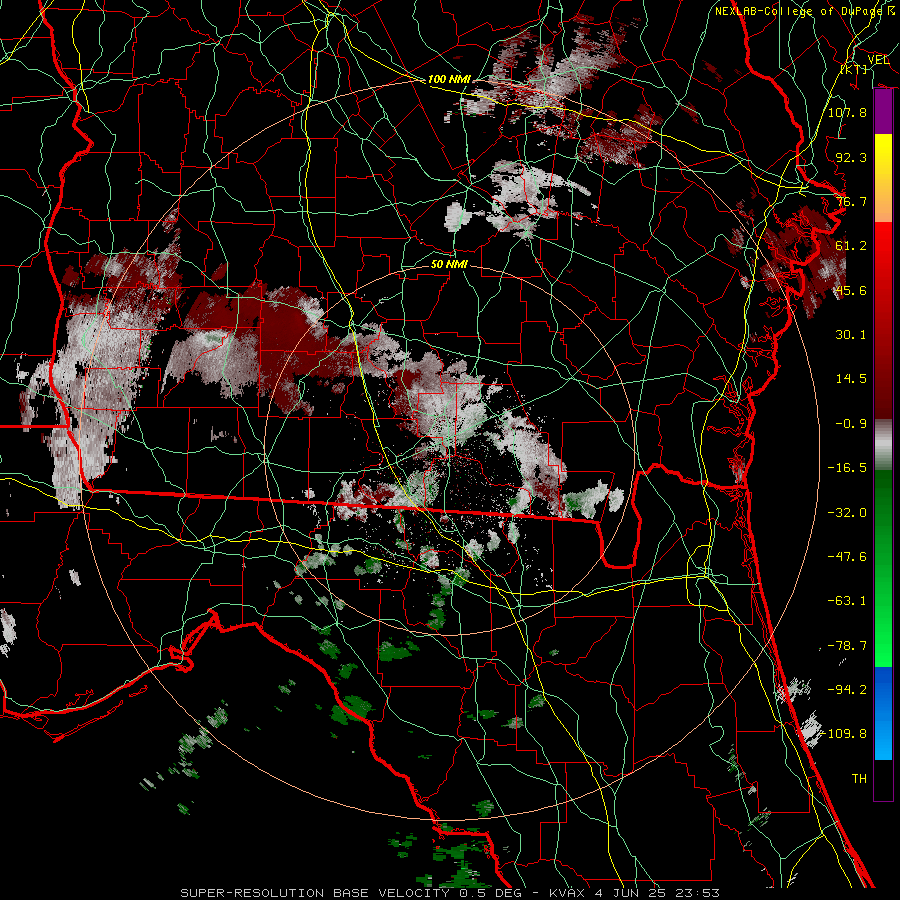Click the 100 NMI range ring label
The height and width of the screenshot is (900, 900).
[x=449, y=79]
